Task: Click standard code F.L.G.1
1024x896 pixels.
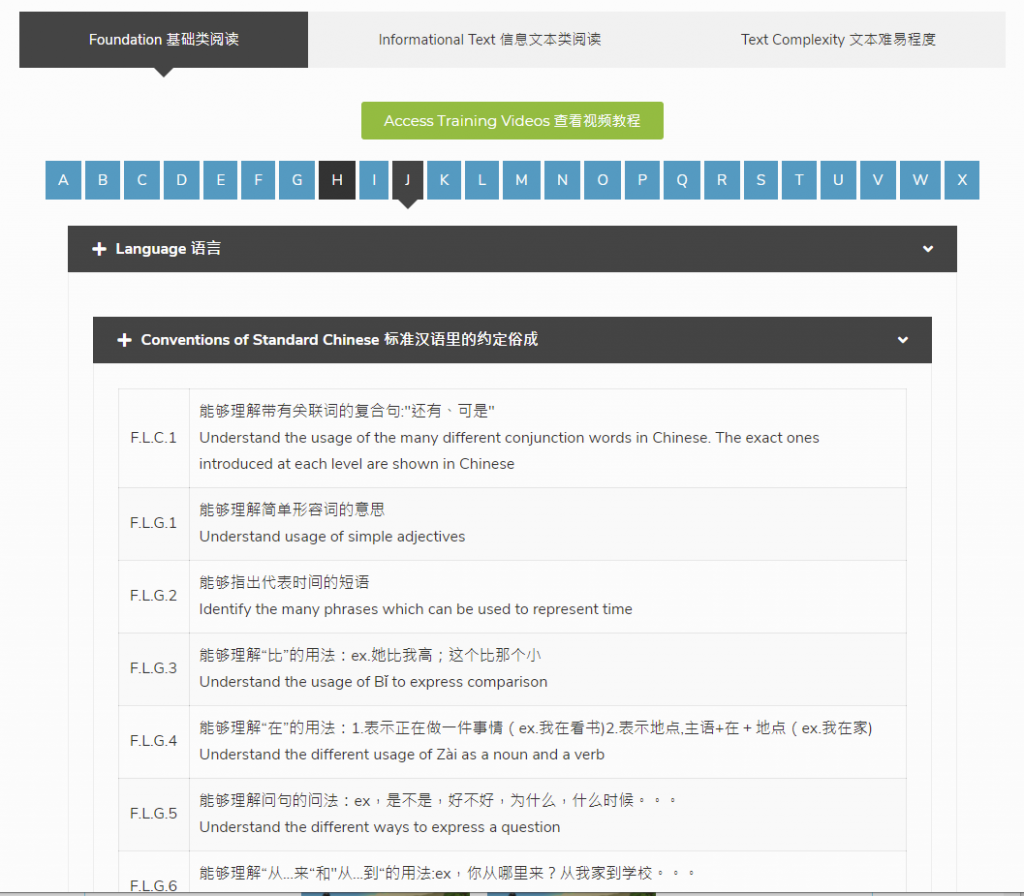Action: click(153, 523)
